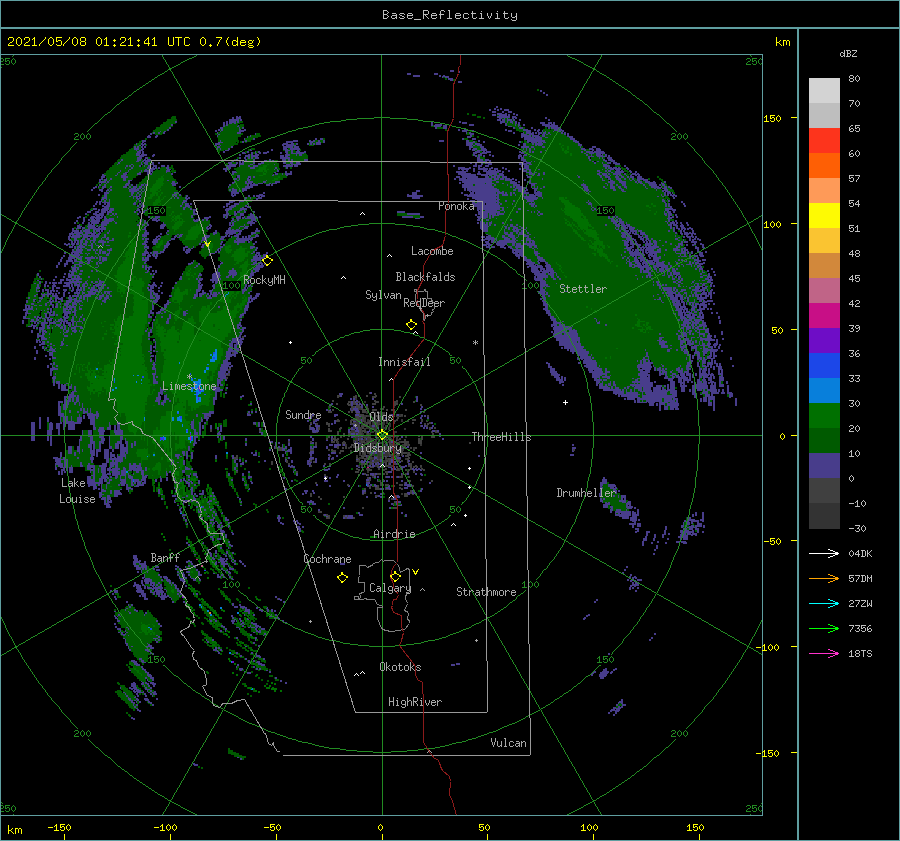
Task: Pick the magenta swatch in dBZ legend
Action: point(824,316)
